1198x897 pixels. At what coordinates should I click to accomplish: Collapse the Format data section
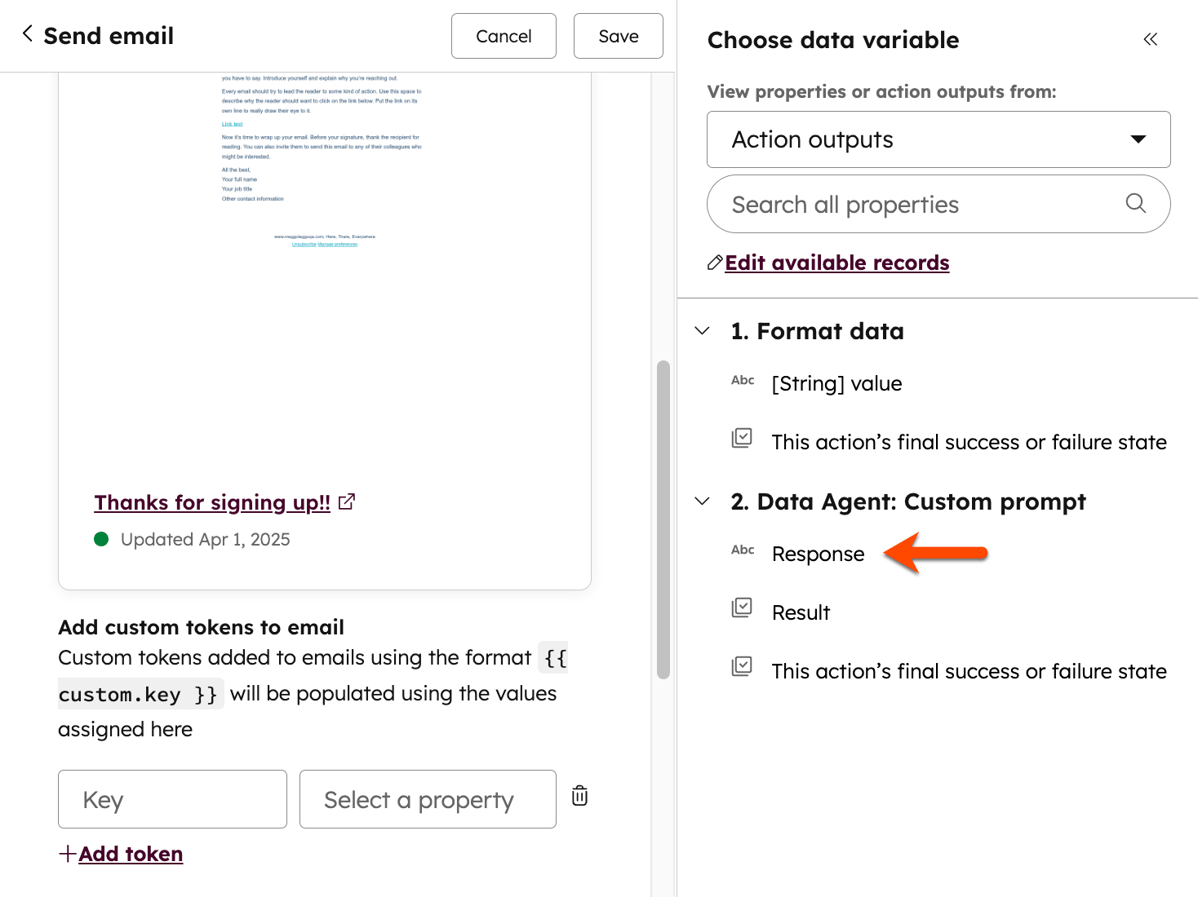[x=701, y=331]
